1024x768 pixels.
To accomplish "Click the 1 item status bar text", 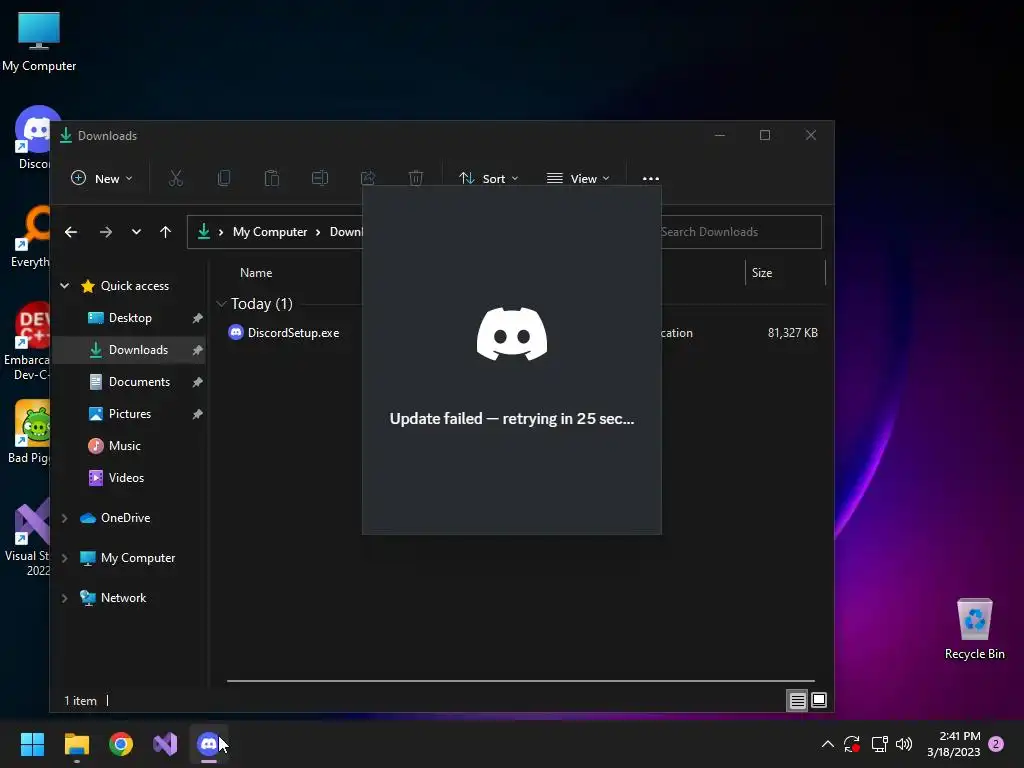I will [x=80, y=701].
